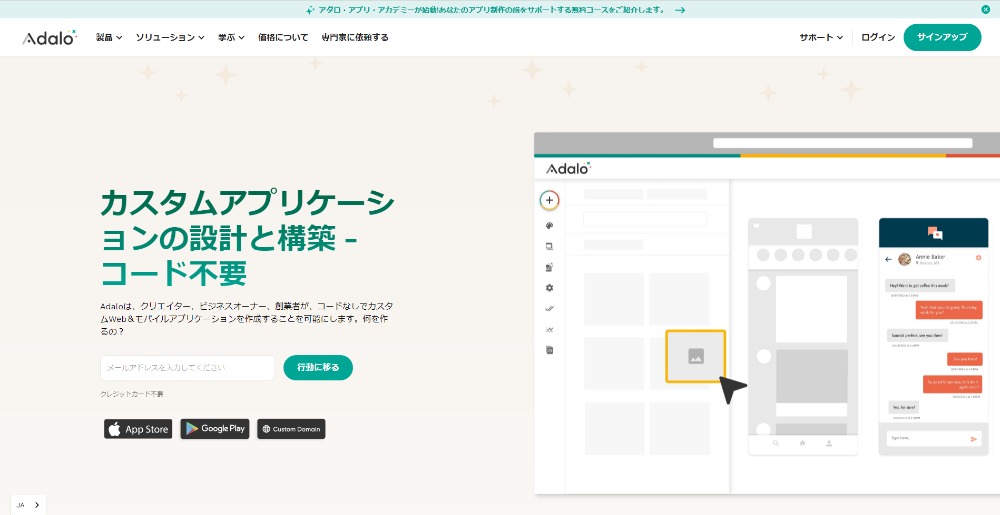1000x515 pixels.
Task: Expand the サポート dropdown menu
Action: pos(821,38)
